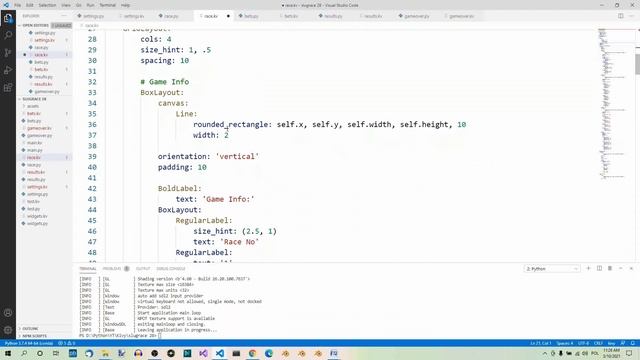This screenshot has width=640, height=360.
Task: Open the Source Control view icon
Action: (8, 53)
